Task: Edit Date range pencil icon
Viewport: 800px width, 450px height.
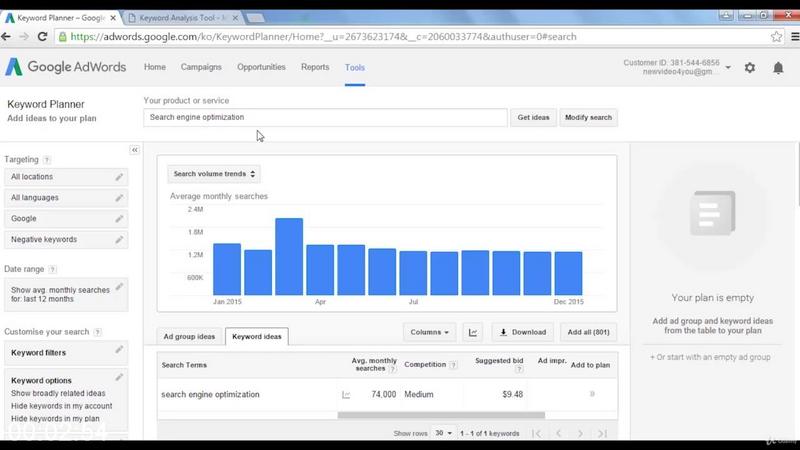Action: (119, 287)
